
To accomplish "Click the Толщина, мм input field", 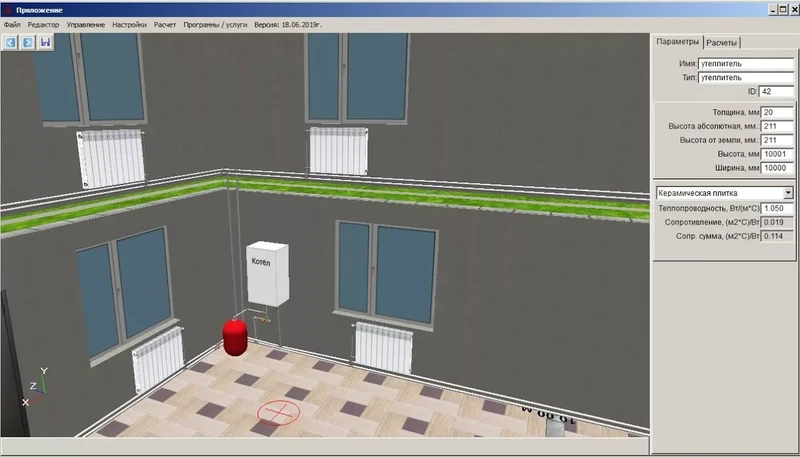I will (777, 112).
